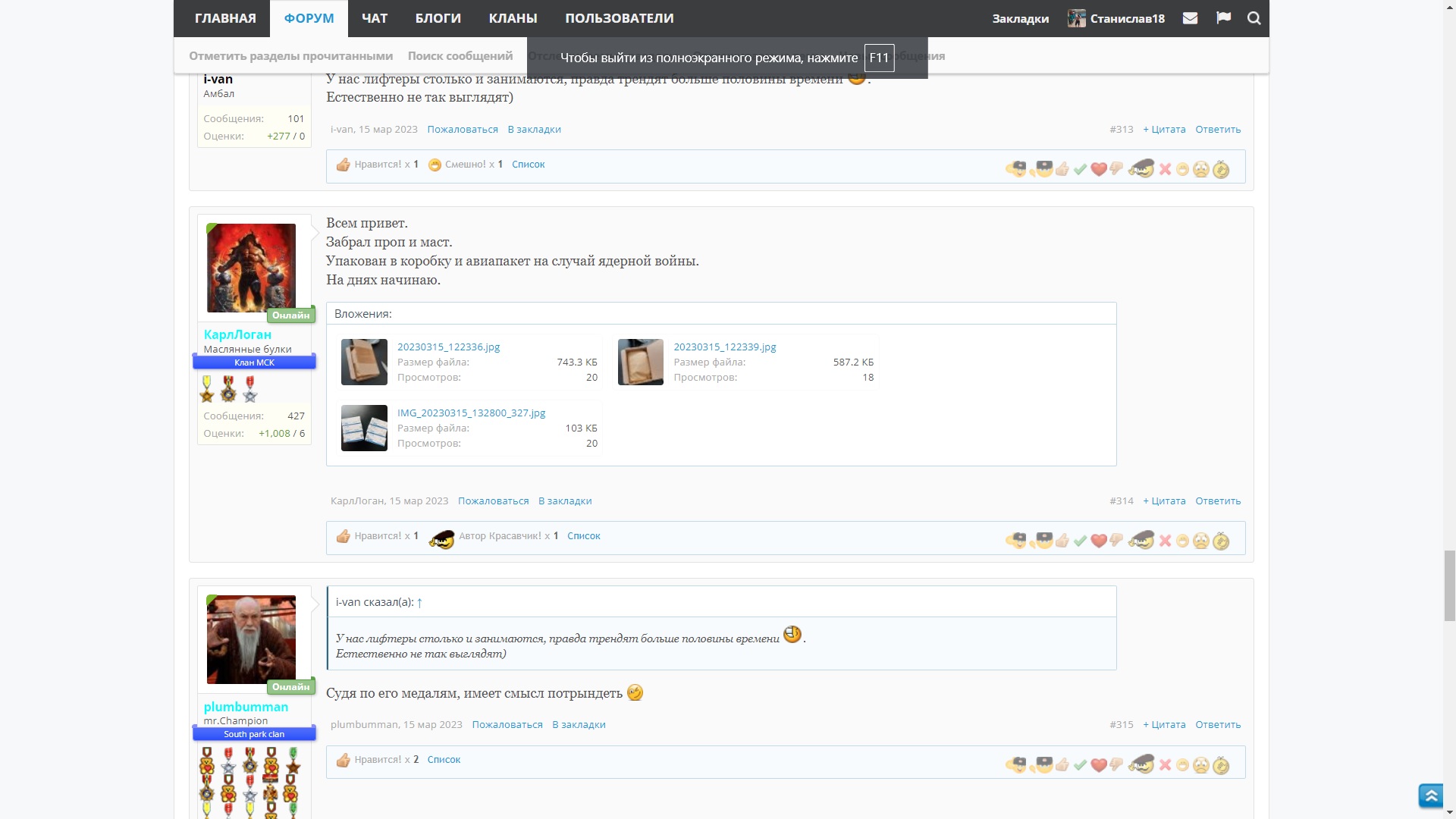Give post #315 the sad face rating
1456x819 pixels.
click(1200, 765)
